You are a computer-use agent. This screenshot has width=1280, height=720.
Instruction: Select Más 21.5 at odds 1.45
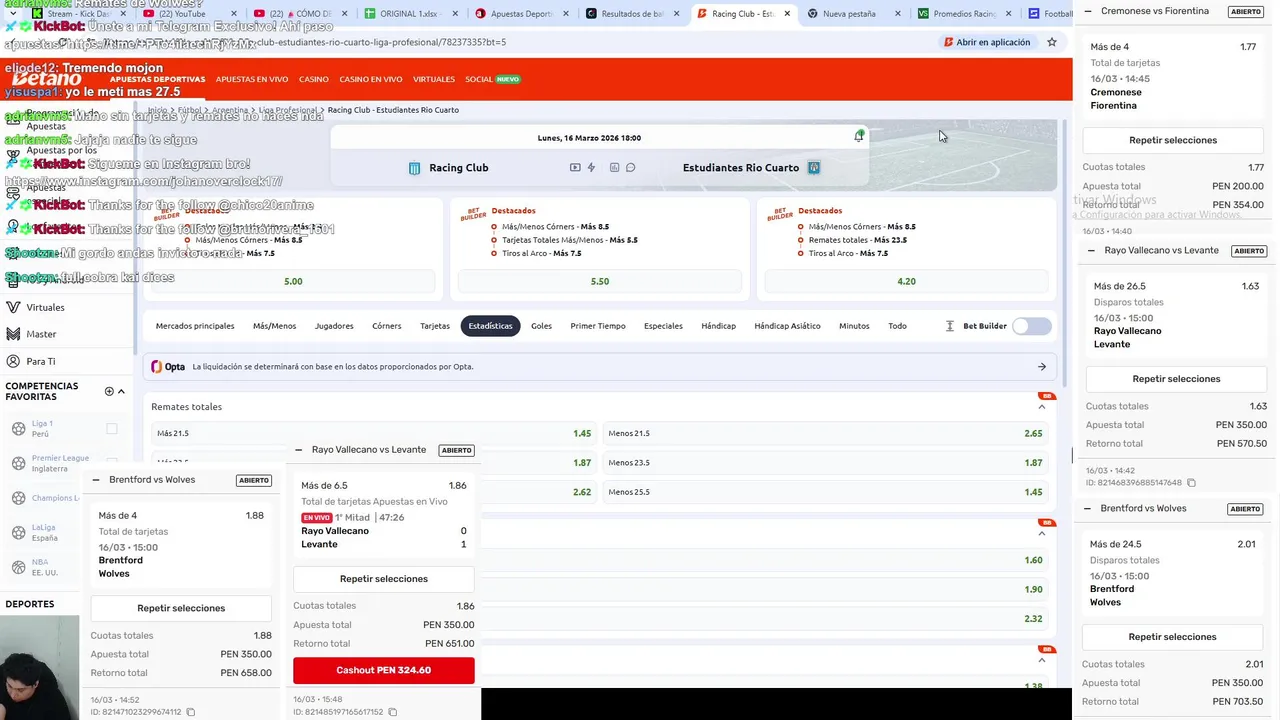click(374, 433)
